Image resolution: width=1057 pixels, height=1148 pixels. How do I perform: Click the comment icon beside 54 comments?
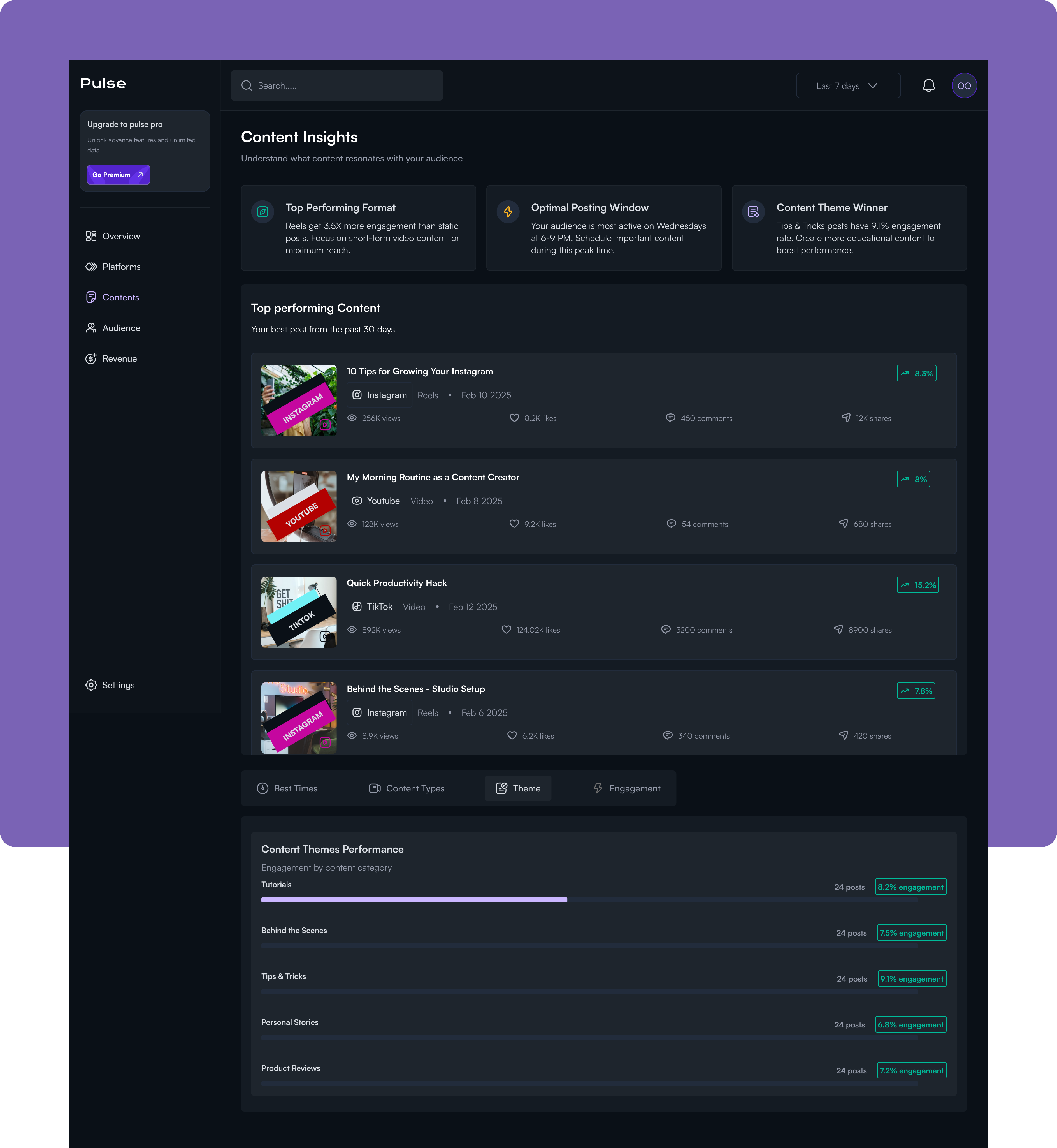point(671,524)
